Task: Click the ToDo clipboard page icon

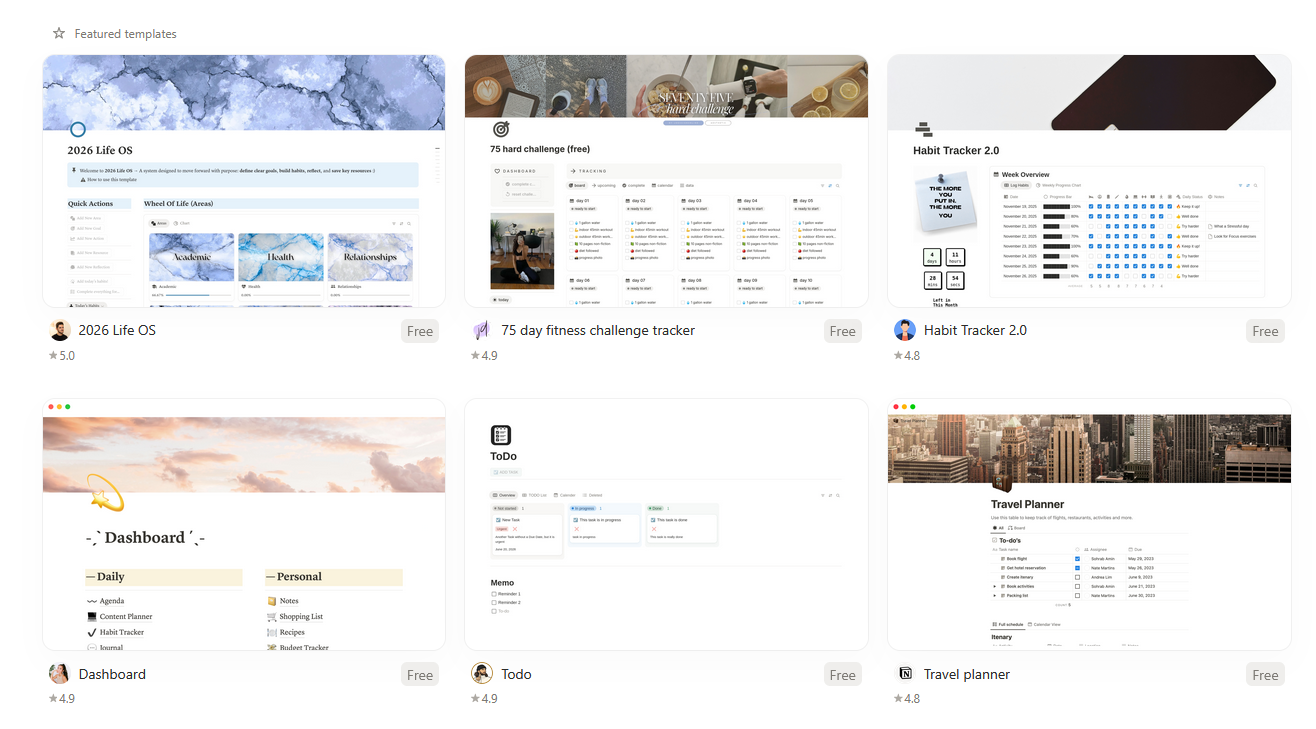Action: click(500, 434)
